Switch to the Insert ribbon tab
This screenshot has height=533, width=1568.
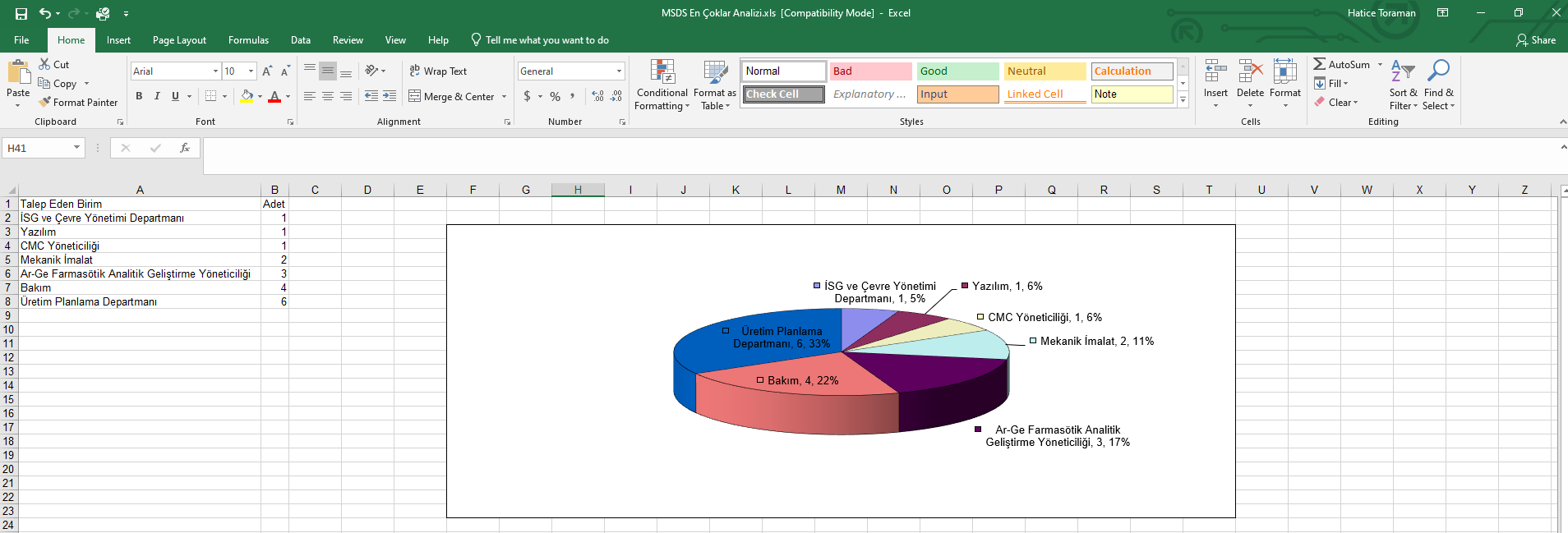pos(118,40)
